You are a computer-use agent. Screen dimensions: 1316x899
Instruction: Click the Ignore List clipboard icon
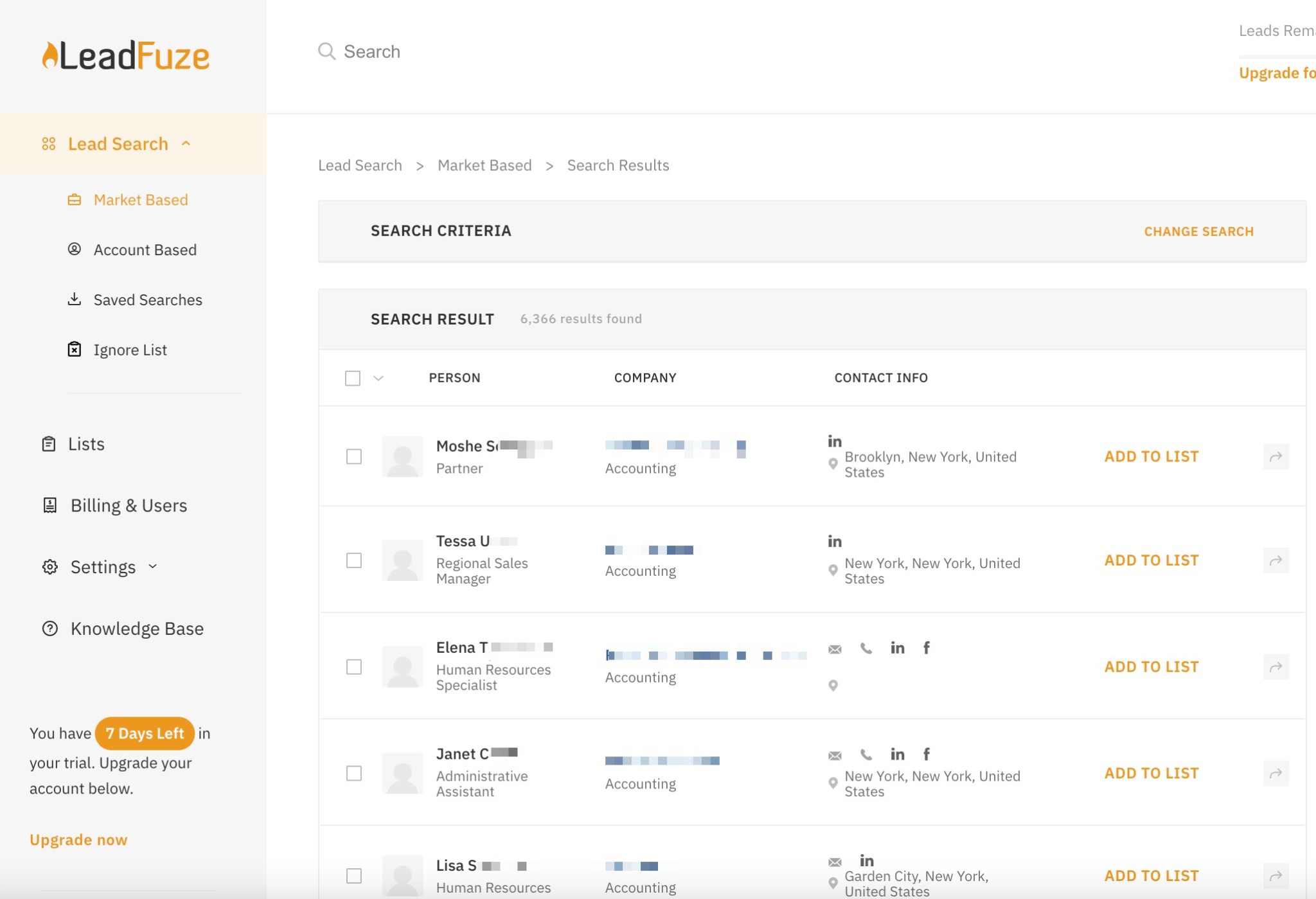pyautogui.click(x=75, y=349)
